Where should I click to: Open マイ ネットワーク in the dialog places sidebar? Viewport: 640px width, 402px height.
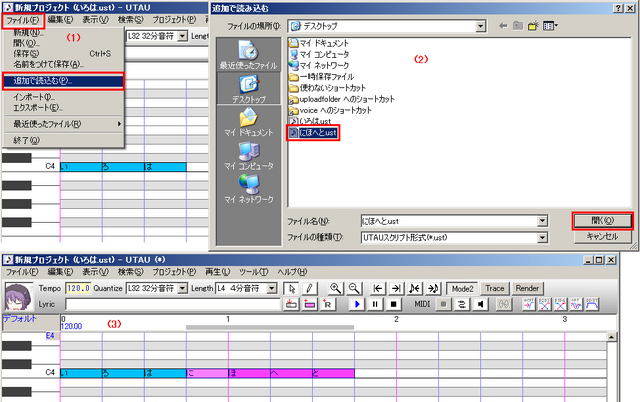click(x=248, y=189)
